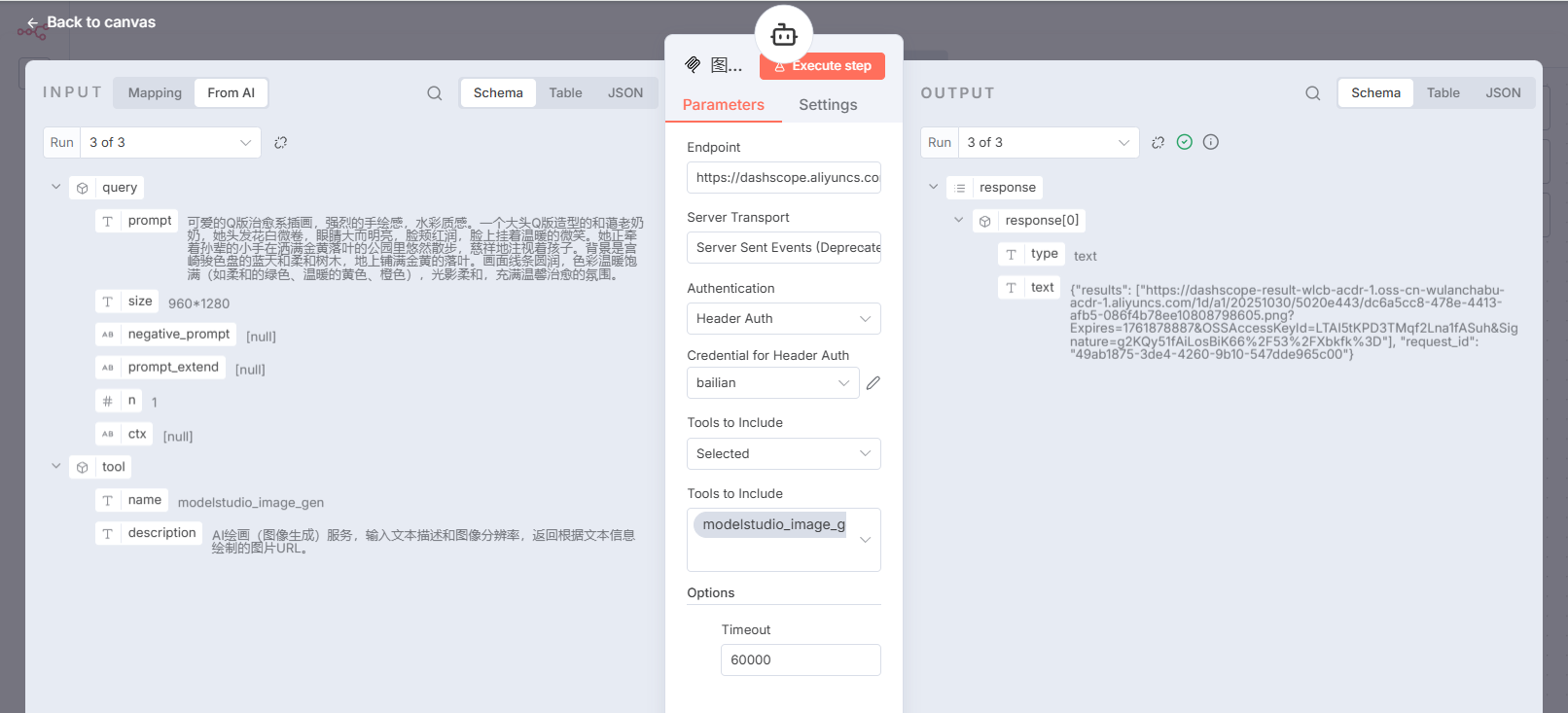Select the type field pill in output
This screenshot has height=713, width=1568.
tap(1031, 254)
